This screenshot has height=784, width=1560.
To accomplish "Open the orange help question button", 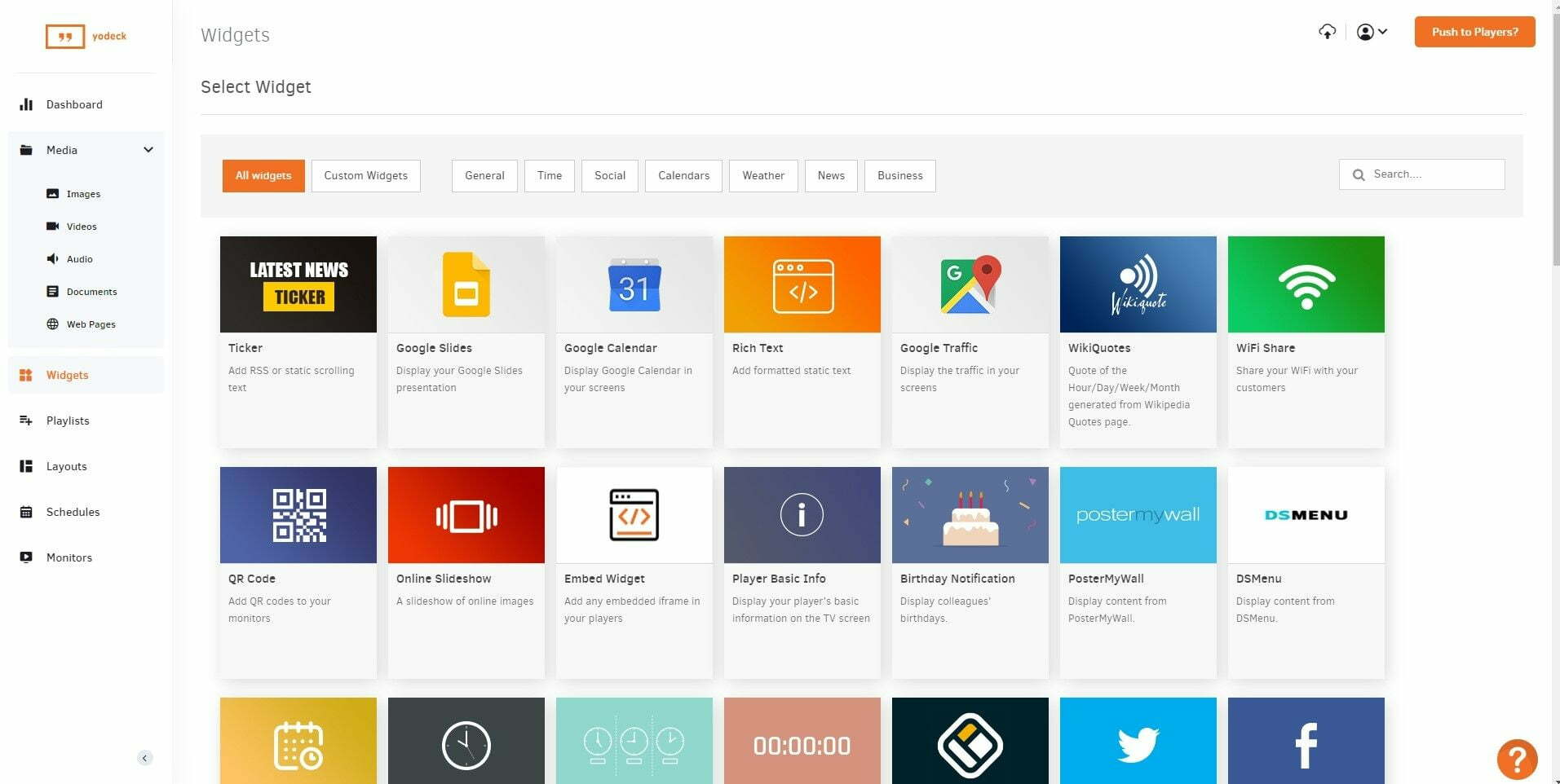I will click(1517, 760).
